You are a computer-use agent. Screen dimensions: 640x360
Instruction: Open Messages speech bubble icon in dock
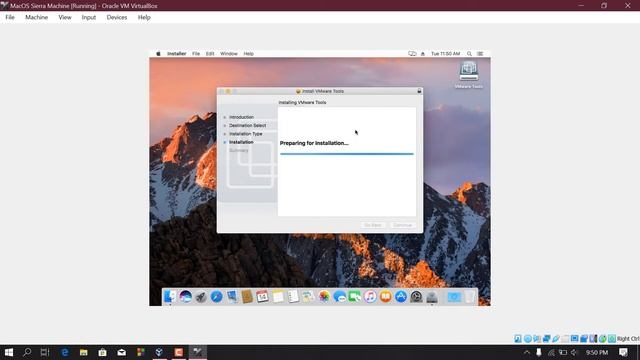340,297
